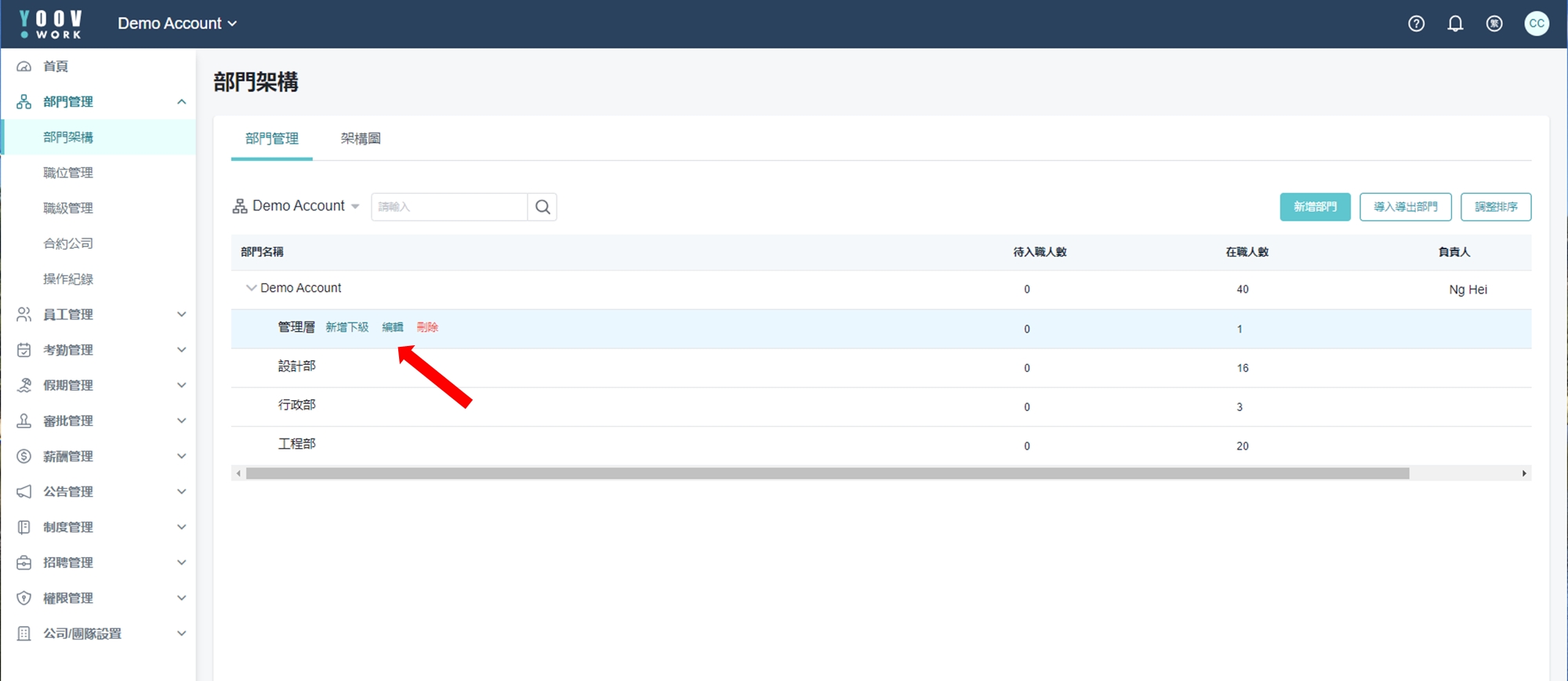Select 職位管理 in the sidebar
This screenshot has height=681, width=1568.
pos(68,173)
